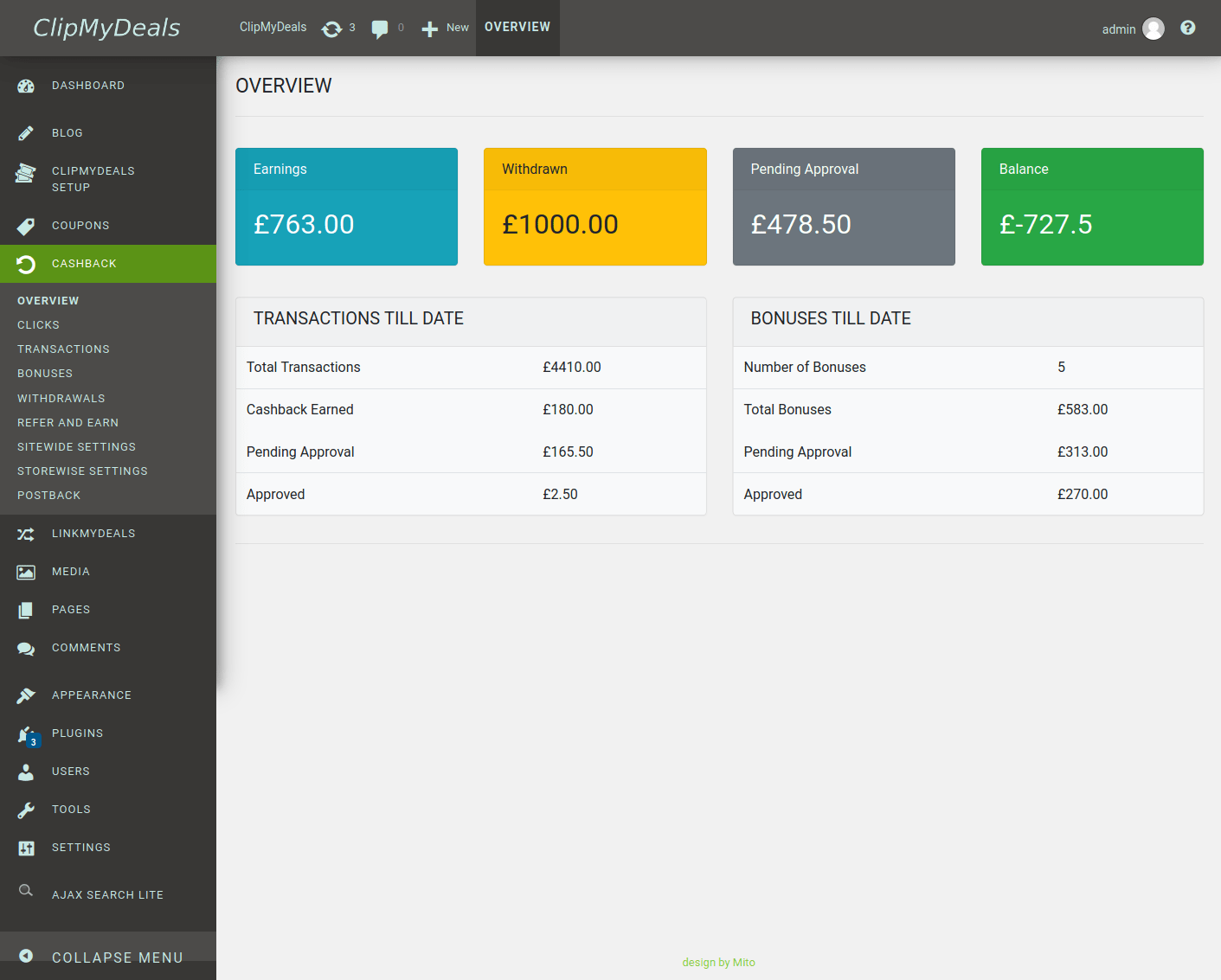Image resolution: width=1221 pixels, height=980 pixels.
Task: Click the Dashboard gauge icon
Action: click(x=26, y=86)
